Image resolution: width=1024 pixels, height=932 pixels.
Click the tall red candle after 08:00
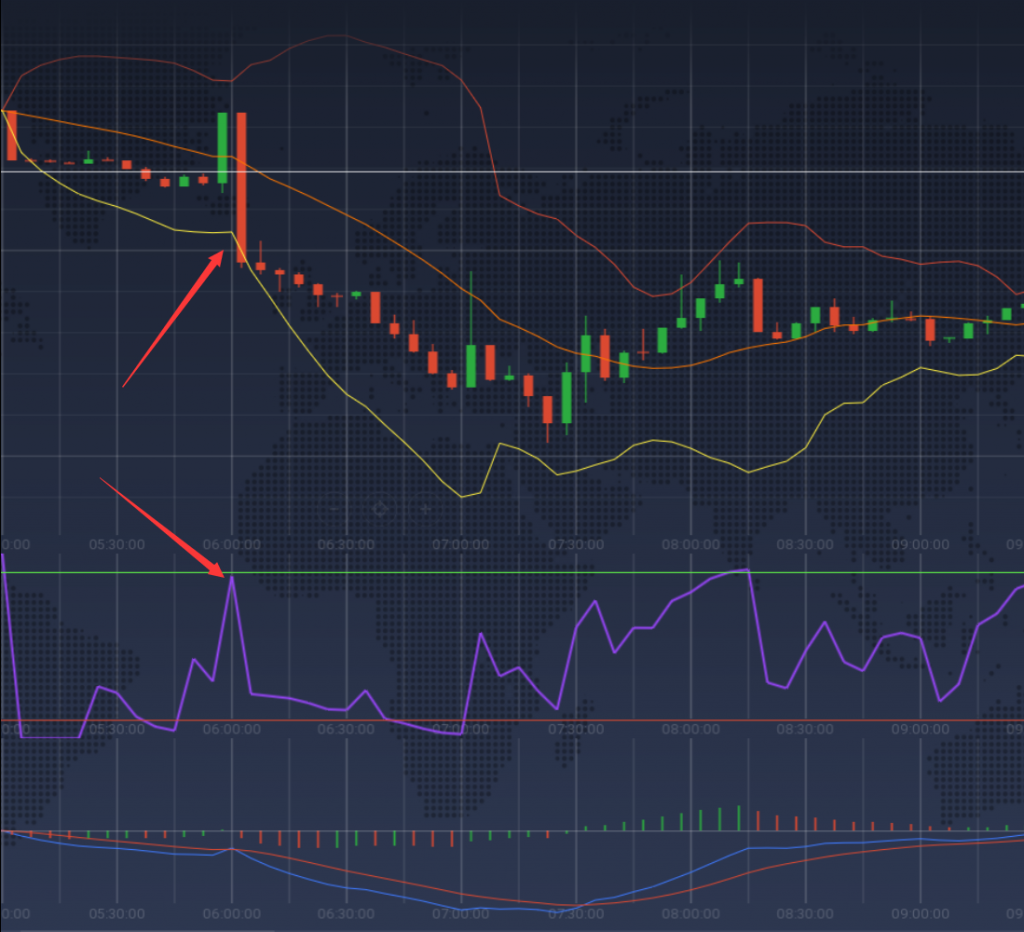point(757,306)
